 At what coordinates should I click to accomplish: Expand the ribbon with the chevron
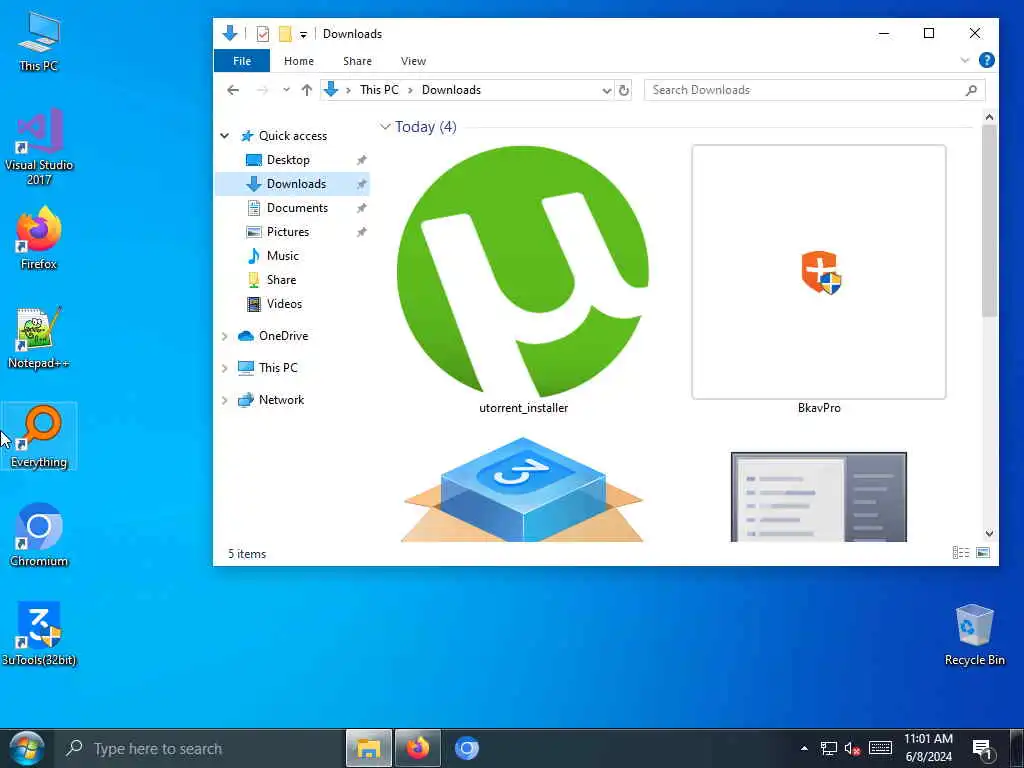(x=965, y=60)
